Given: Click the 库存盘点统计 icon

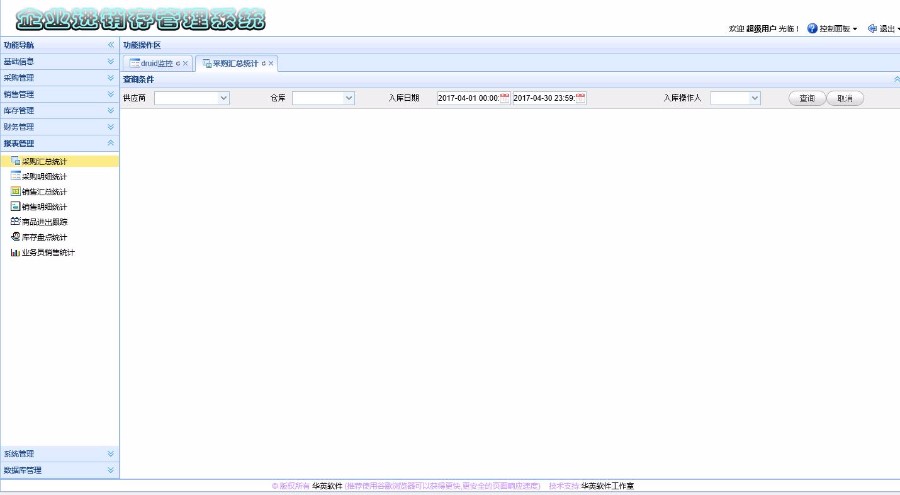Looking at the screenshot, I should coord(15,237).
